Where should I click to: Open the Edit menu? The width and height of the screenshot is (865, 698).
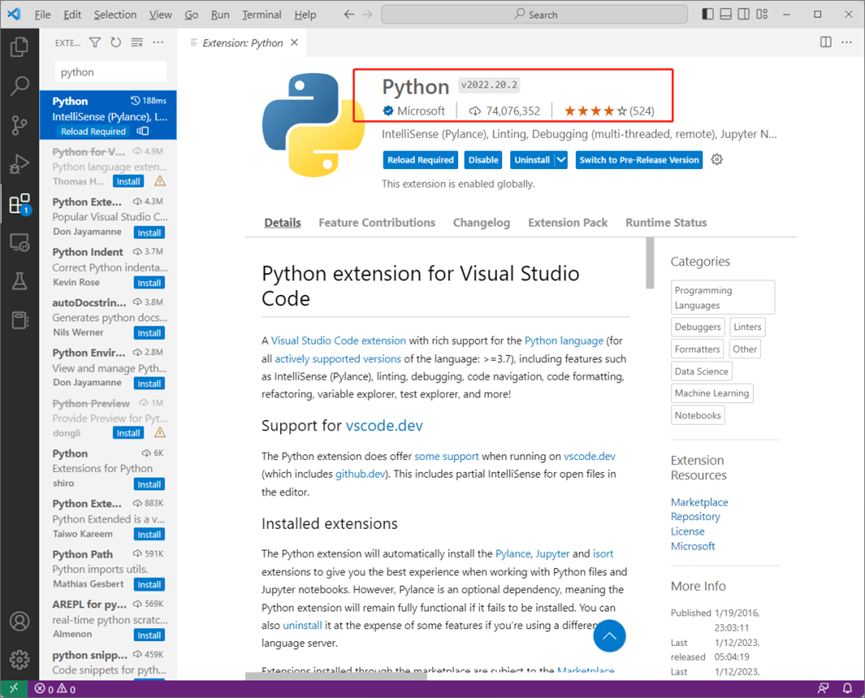pyautogui.click(x=72, y=15)
